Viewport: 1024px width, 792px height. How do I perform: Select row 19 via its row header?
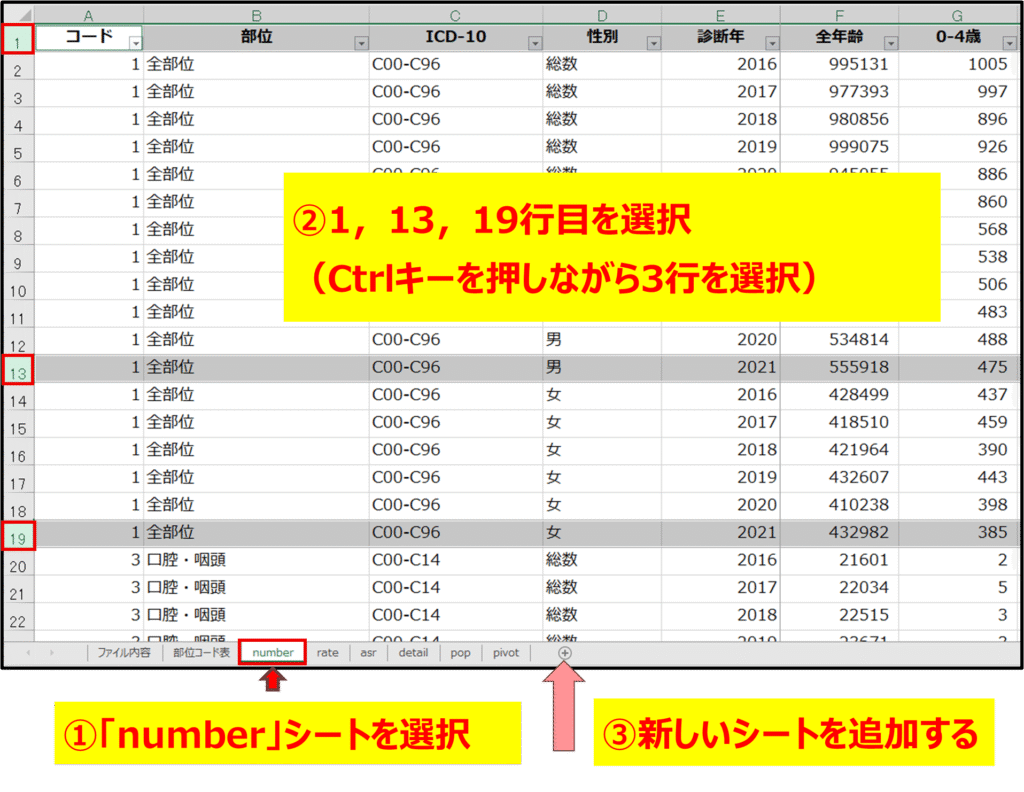pyautogui.click(x=19, y=537)
